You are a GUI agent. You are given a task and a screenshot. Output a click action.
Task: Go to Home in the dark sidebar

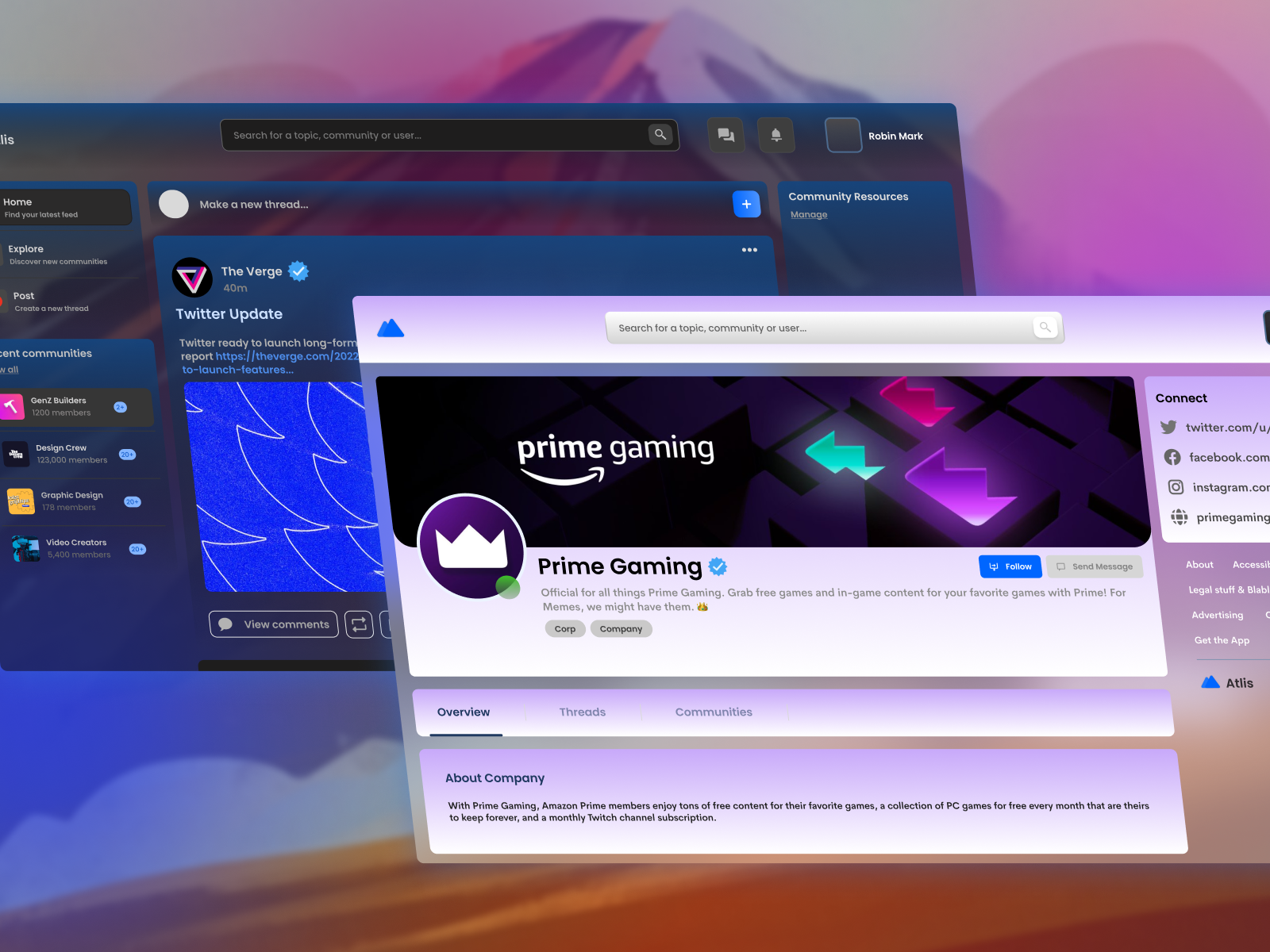tap(63, 207)
